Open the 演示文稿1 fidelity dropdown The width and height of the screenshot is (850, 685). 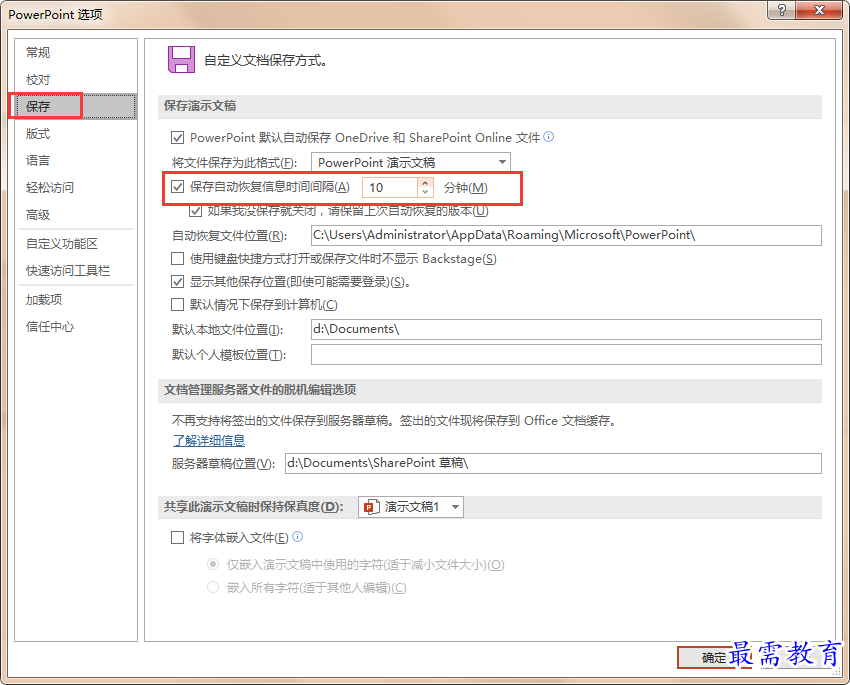pyautogui.click(x=411, y=507)
